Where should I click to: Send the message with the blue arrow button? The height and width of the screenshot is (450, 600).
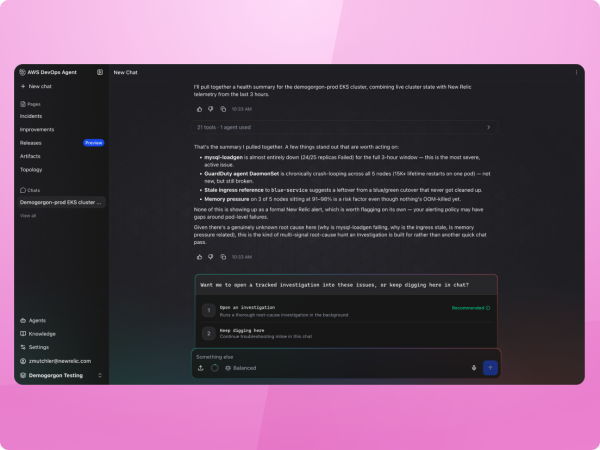coord(490,368)
